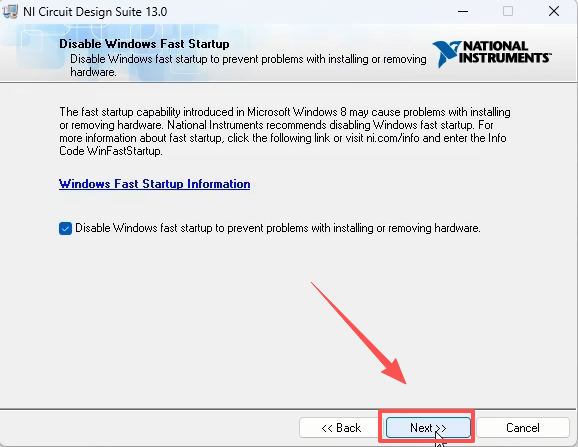The height and width of the screenshot is (447, 578).
Task: Click the header subtitle about preventing hardware problems
Action: coord(248,65)
